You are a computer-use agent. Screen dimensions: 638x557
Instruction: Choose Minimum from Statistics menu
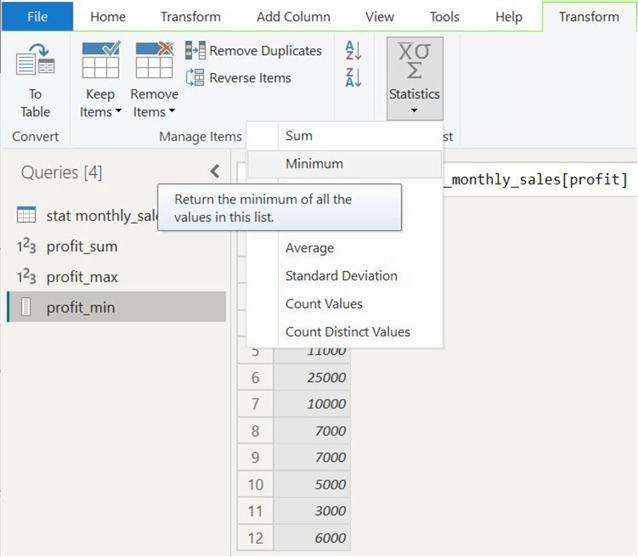[314, 164]
